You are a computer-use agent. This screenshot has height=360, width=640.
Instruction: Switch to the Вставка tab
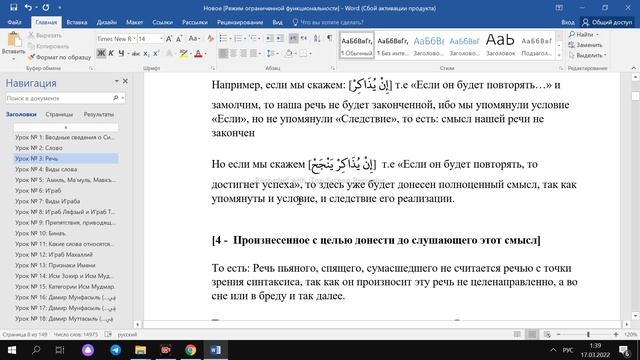point(77,22)
